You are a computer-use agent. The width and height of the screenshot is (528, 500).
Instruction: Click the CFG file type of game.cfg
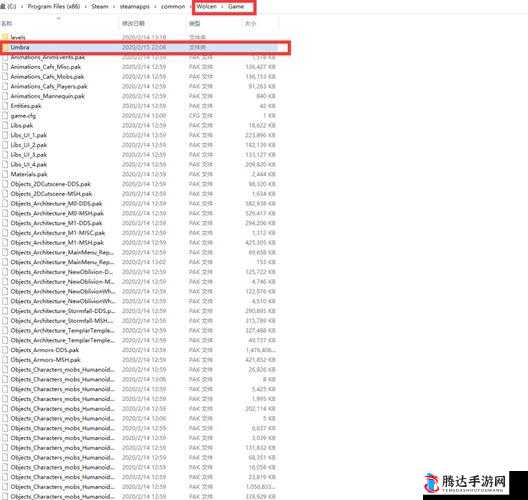(201, 116)
